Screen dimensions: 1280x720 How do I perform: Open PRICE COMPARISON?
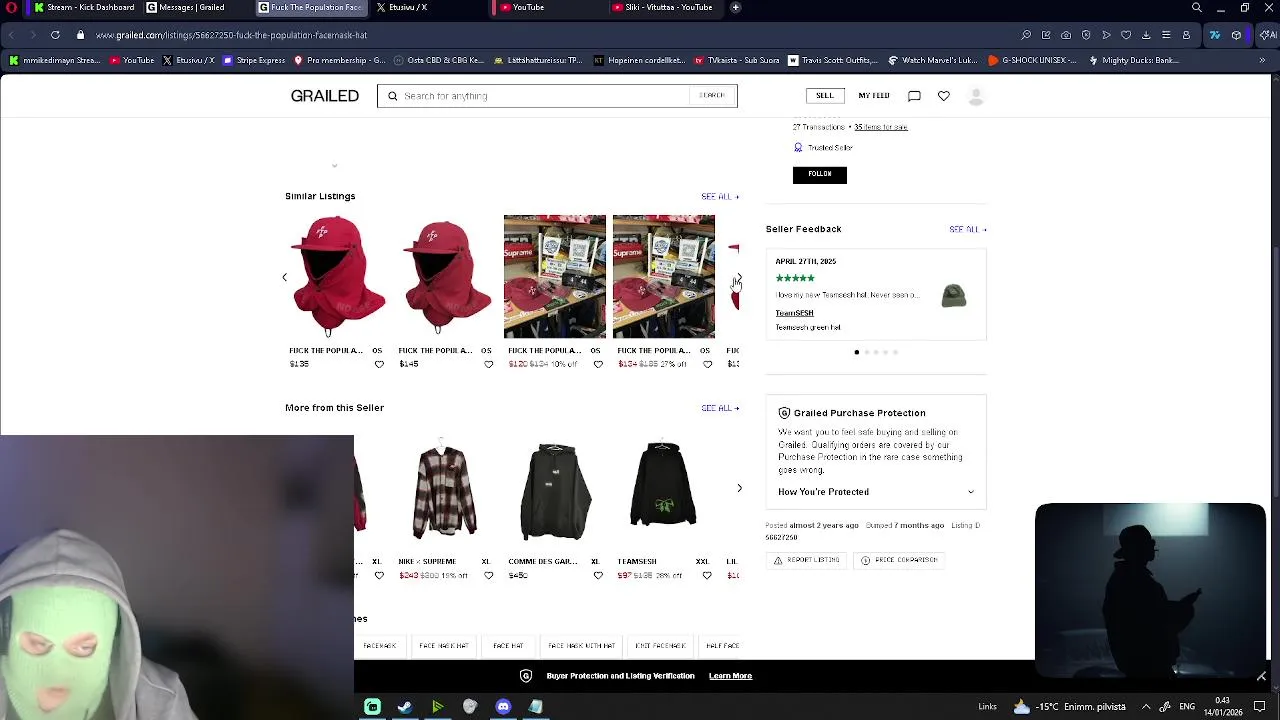pos(898,560)
